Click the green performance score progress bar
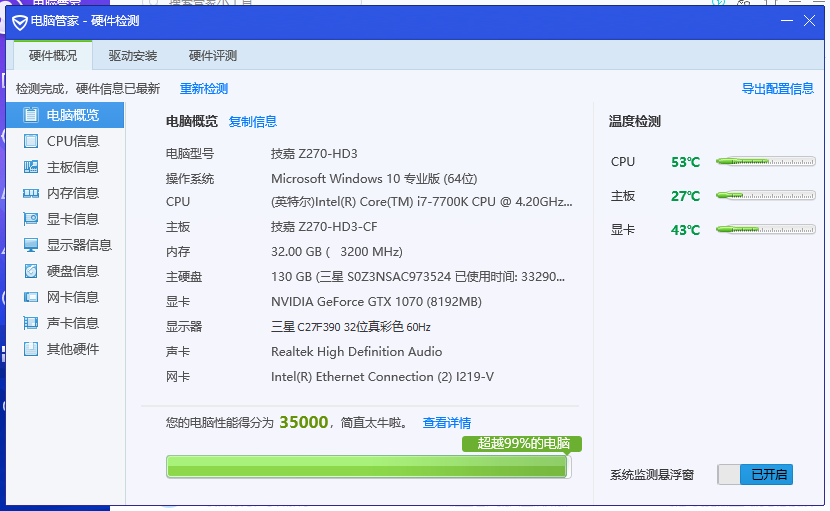 pyautogui.click(x=368, y=467)
